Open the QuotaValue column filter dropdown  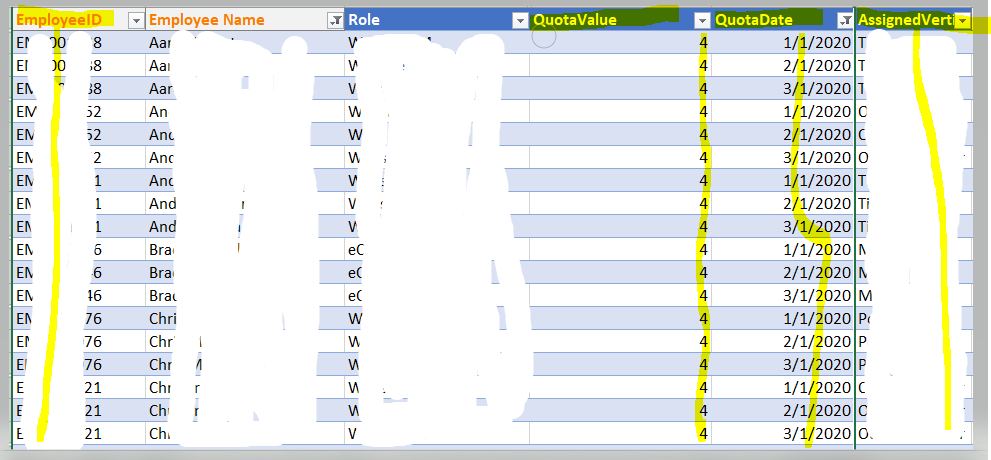pos(702,21)
